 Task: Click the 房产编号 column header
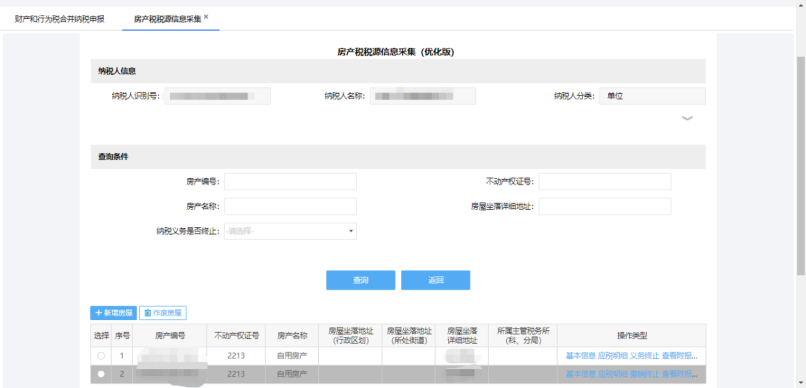(170, 336)
